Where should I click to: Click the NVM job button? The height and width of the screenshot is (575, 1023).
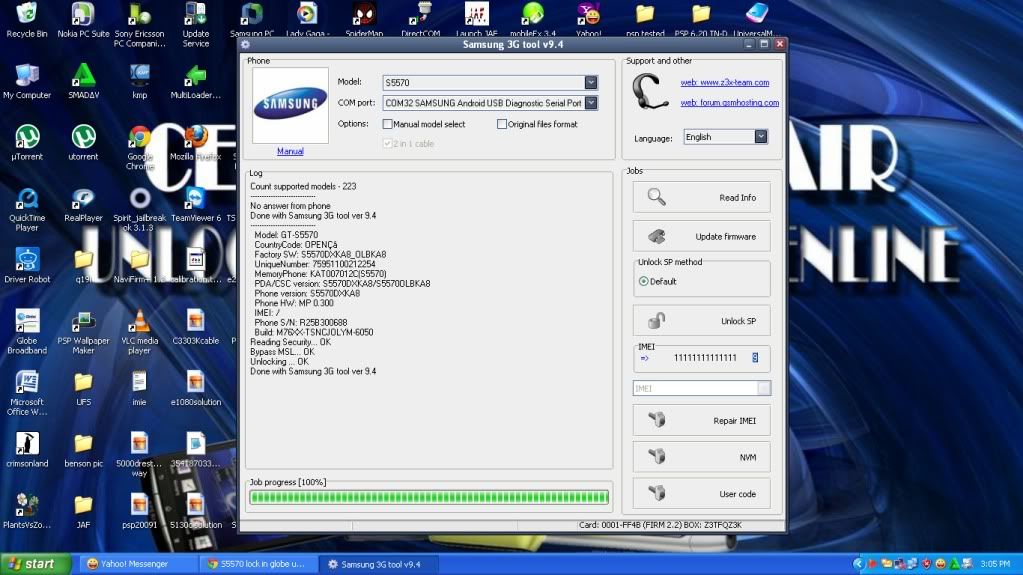click(x=701, y=457)
